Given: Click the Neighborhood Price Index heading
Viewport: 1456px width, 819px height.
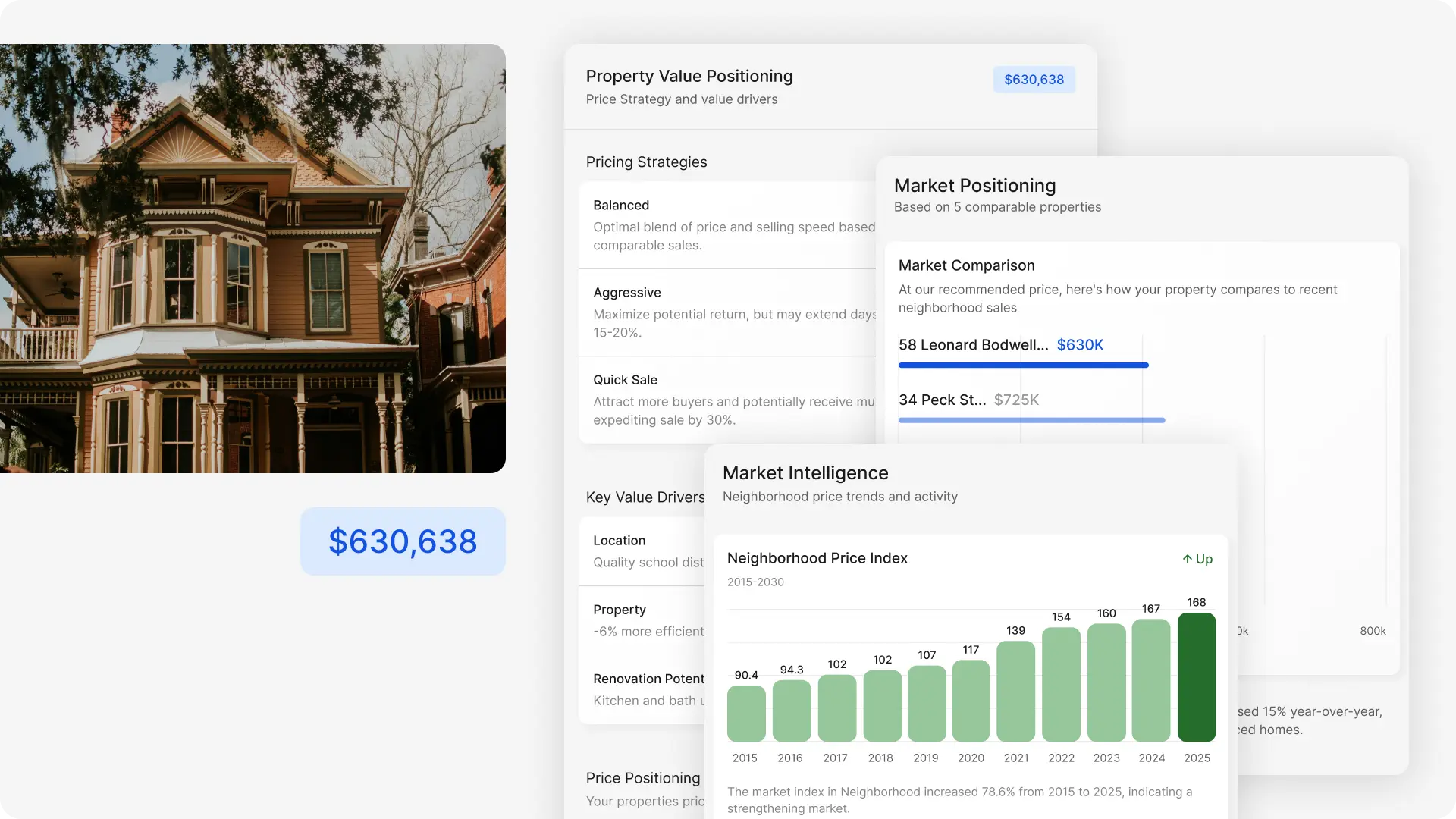Looking at the screenshot, I should (817, 558).
